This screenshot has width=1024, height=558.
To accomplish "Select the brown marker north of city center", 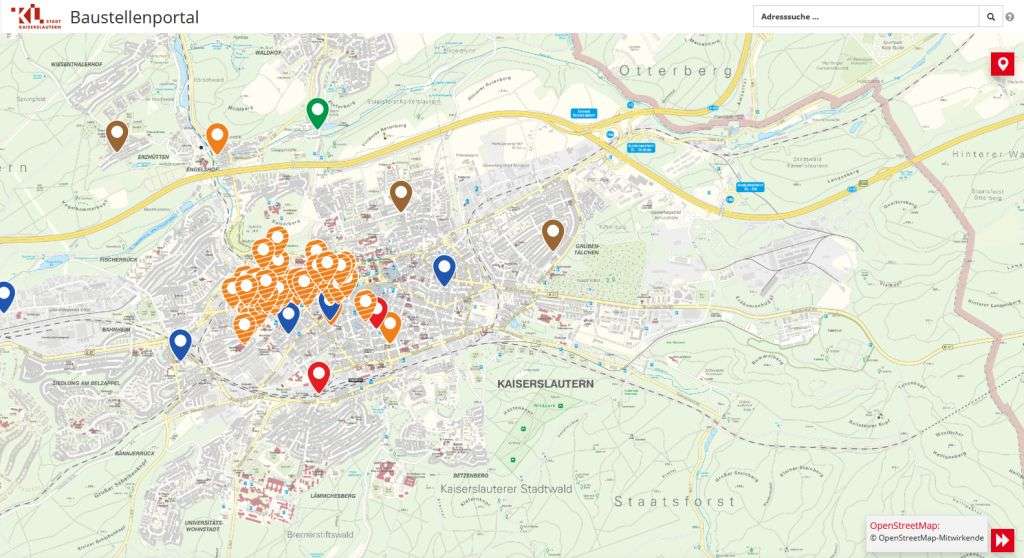I will click(401, 193).
